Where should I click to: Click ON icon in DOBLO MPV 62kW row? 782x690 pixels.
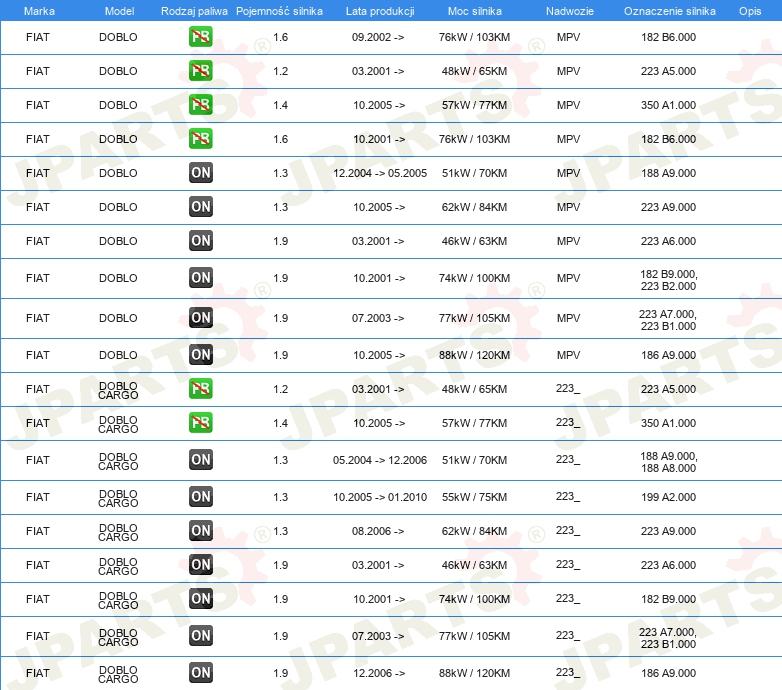(x=200, y=206)
